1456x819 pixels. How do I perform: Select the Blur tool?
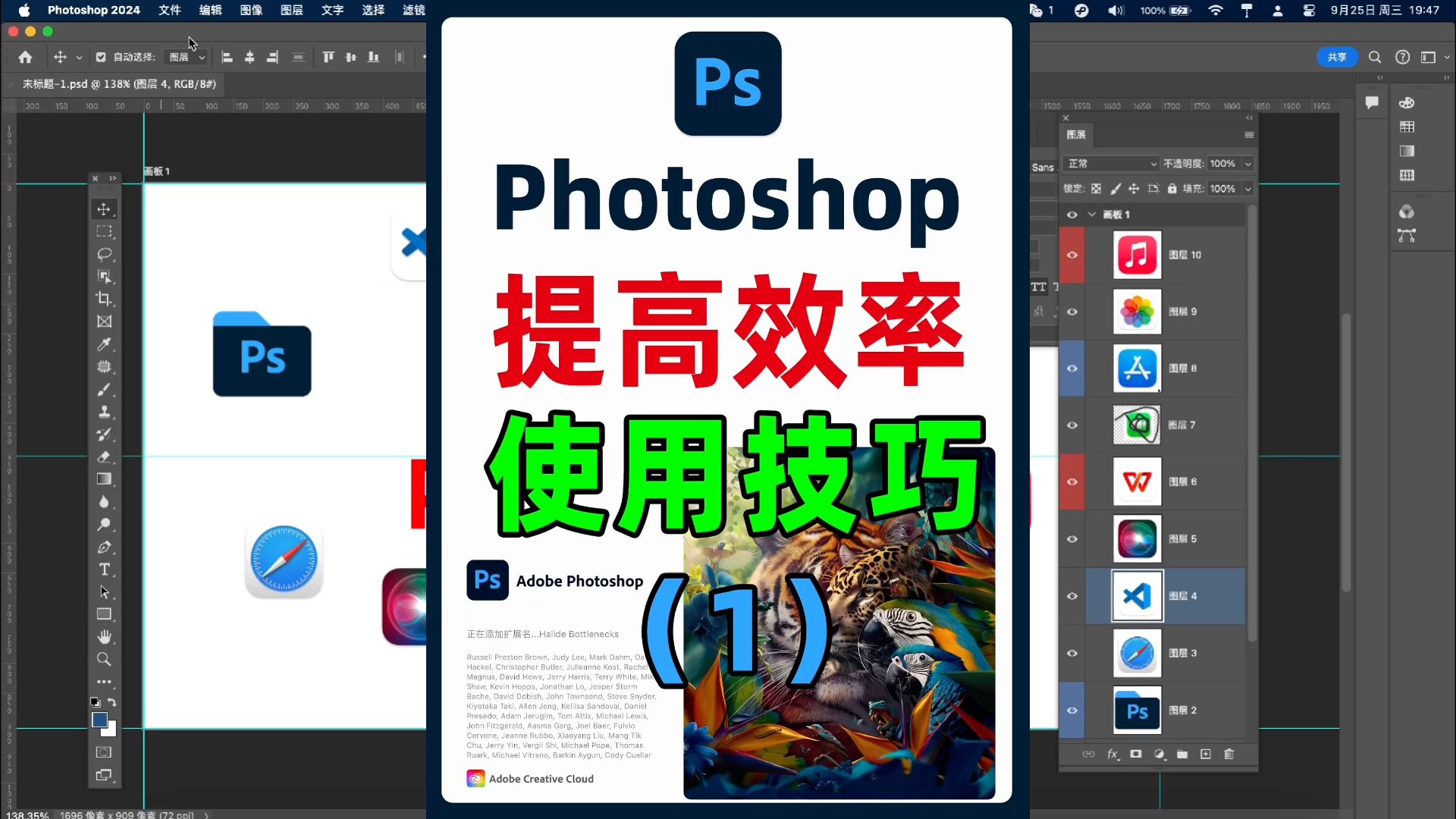[x=104, y=502]
